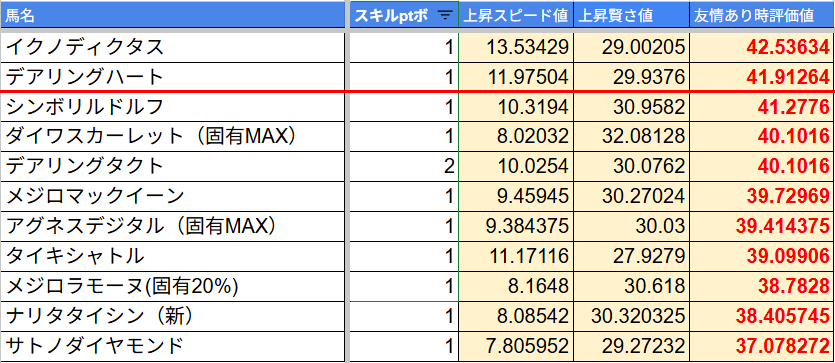Image resolution: width=835 pixels, height=363 pixels.
Task: Select the アグネスデジタル(固有MAX) cell
Action: pyautogui.click(x=173, y=226)
